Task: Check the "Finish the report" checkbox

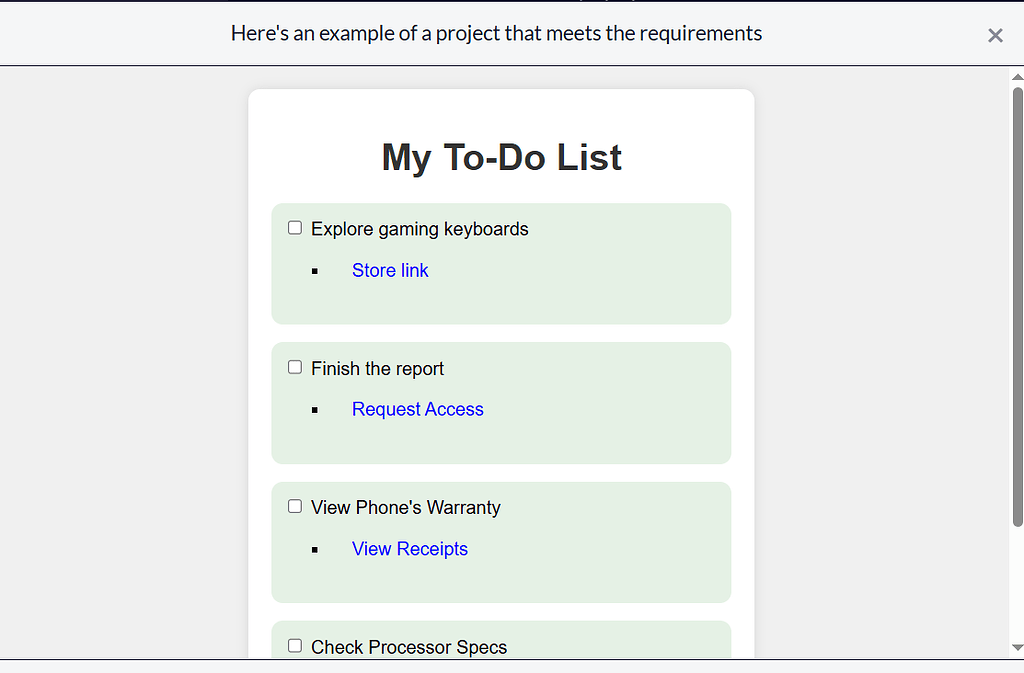Action: 294,367
